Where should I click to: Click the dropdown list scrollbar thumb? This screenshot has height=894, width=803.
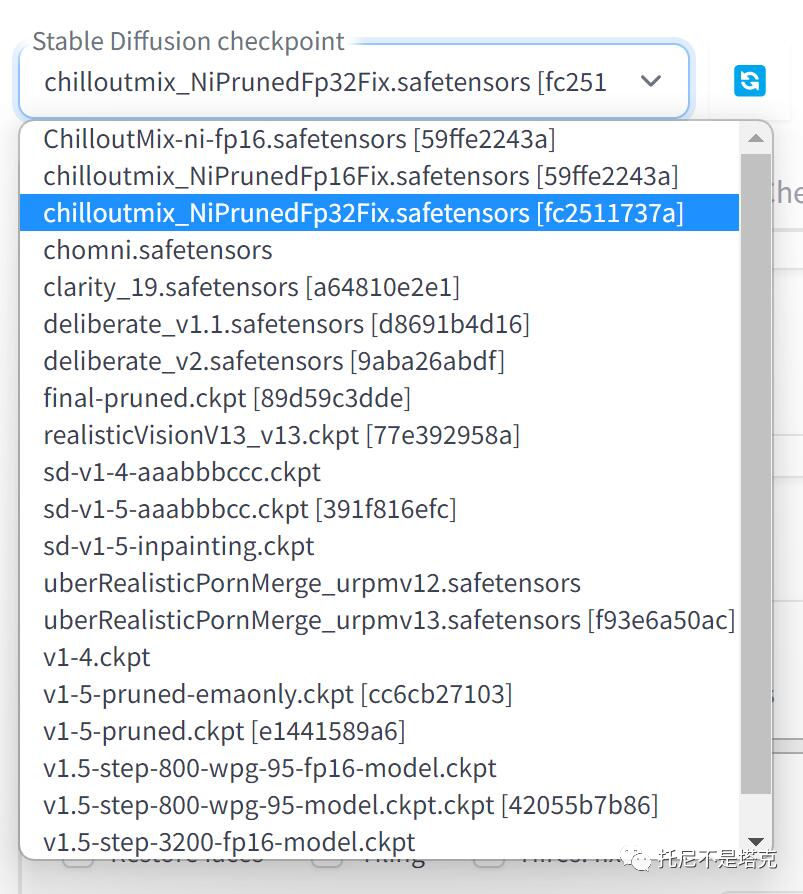(x=756, y=473)
